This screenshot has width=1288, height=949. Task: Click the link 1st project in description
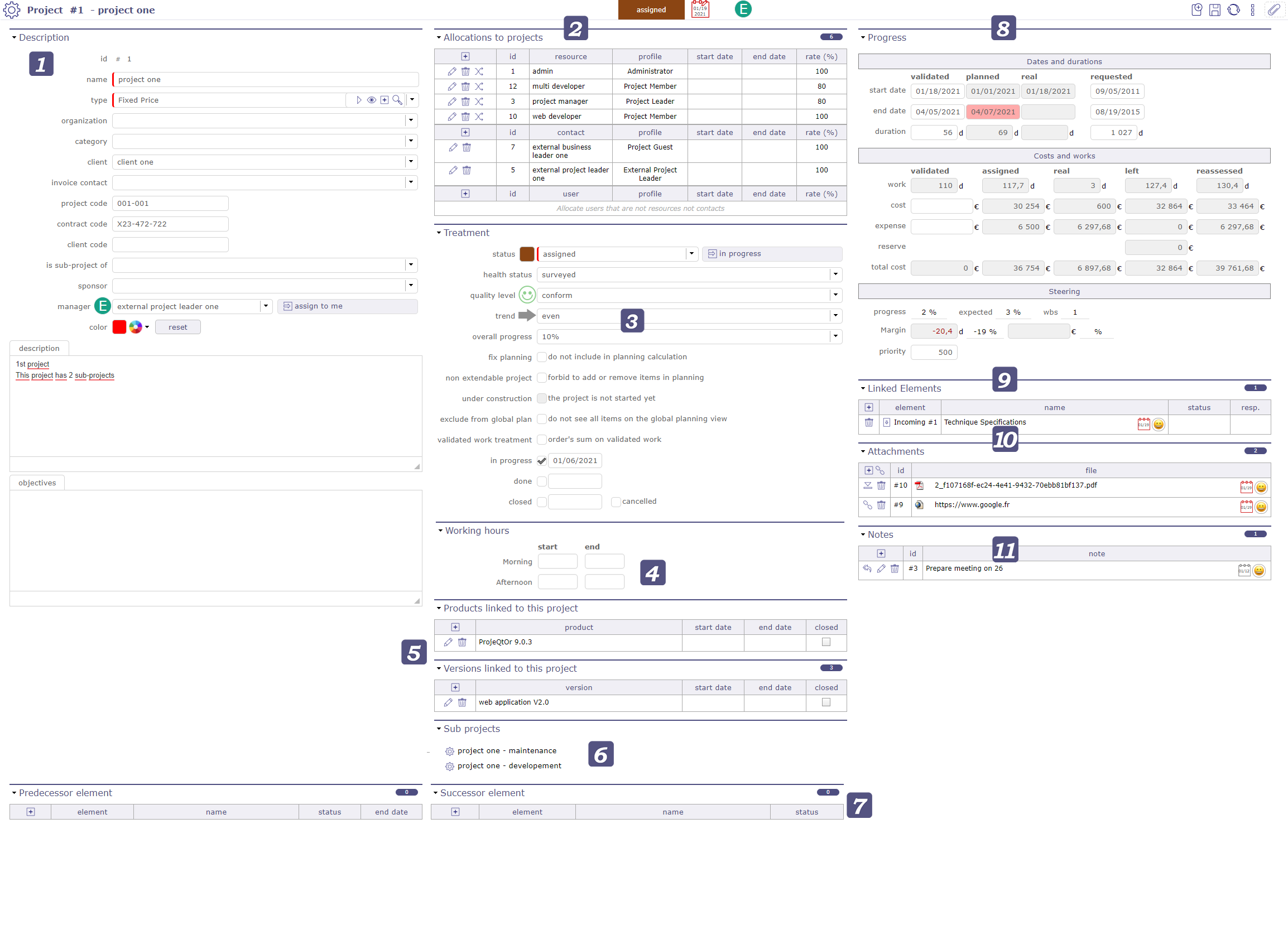[33, 363]
